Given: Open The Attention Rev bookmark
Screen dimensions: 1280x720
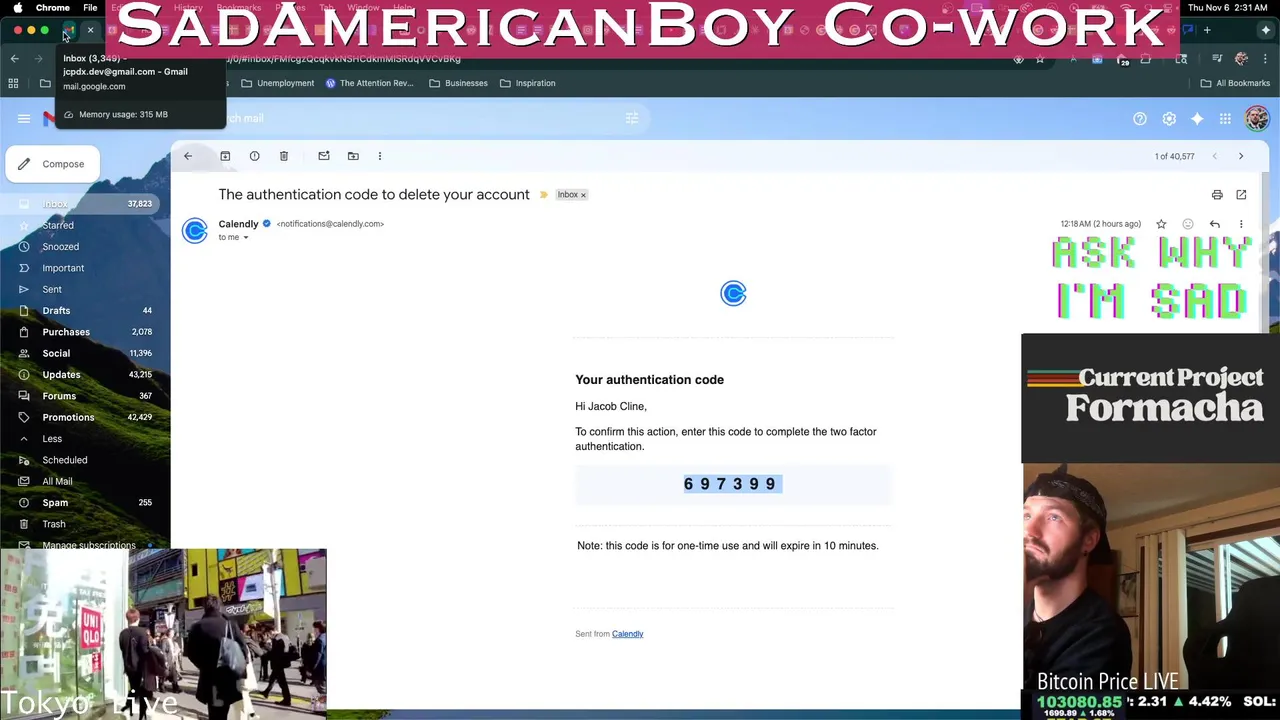Looking at the screenshot, I should pos(369,83).
